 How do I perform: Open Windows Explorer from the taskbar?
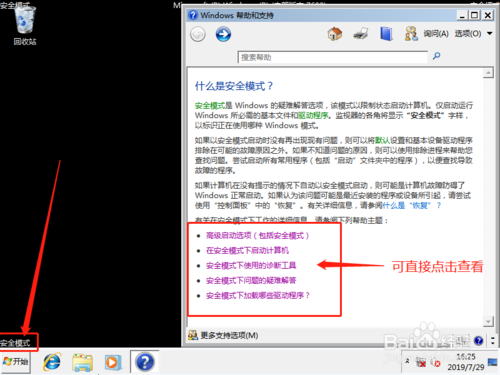click(x=82, y=362)
